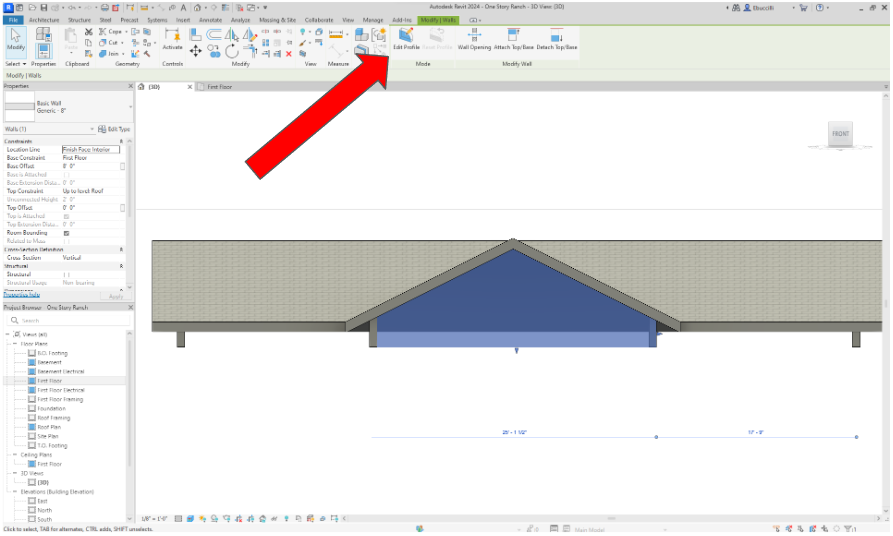Click the Edit Profile tool
This screenshot has height=536, width=893.
406,39
